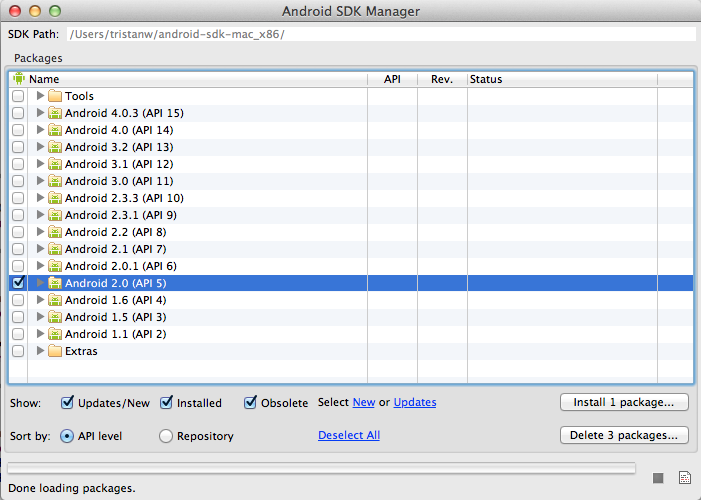
Task: Toggle the Updates/New show checkbox
Action: pyautogui.click(x=67, y=403)
